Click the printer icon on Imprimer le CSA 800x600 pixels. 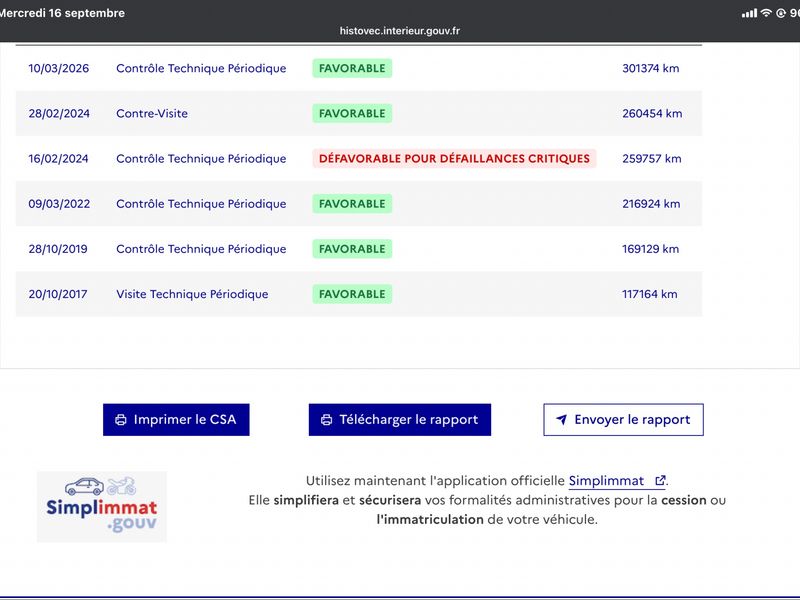pos(121,420)
